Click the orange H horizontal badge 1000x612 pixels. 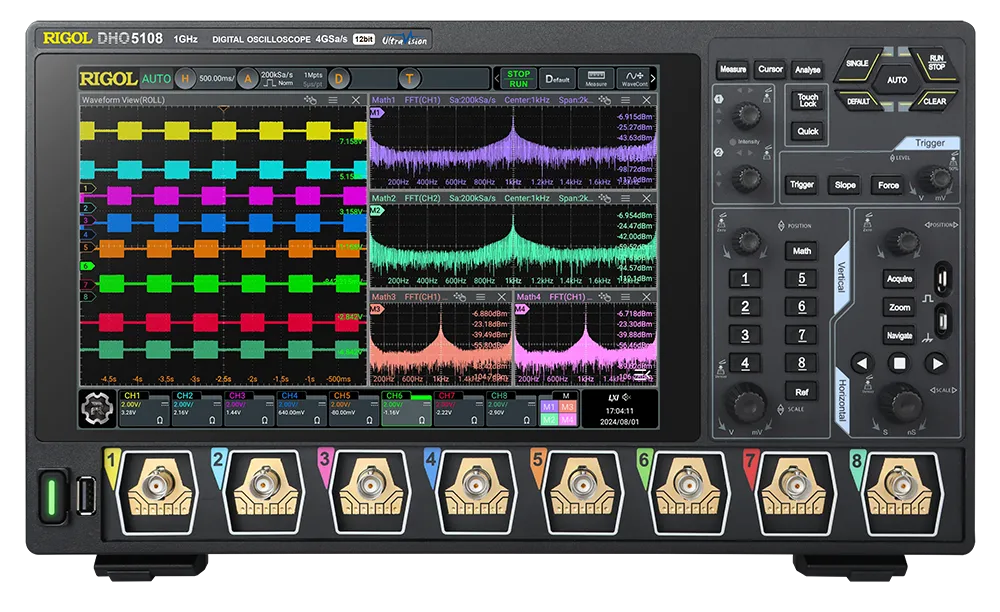(185, 78)
